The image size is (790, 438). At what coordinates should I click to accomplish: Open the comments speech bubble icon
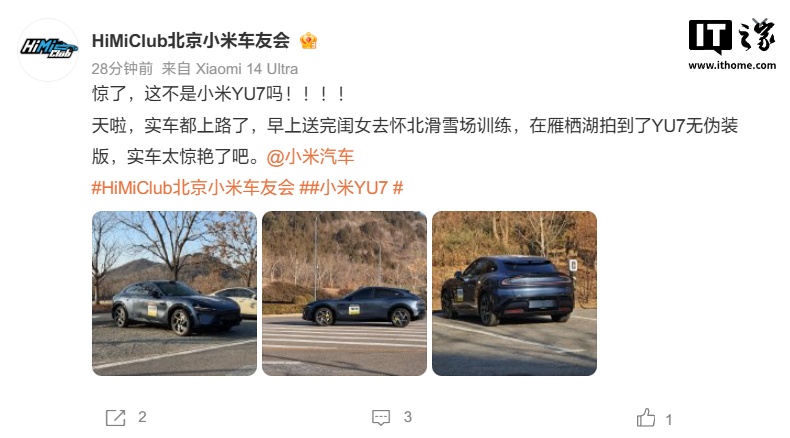[x=381, y=417]
